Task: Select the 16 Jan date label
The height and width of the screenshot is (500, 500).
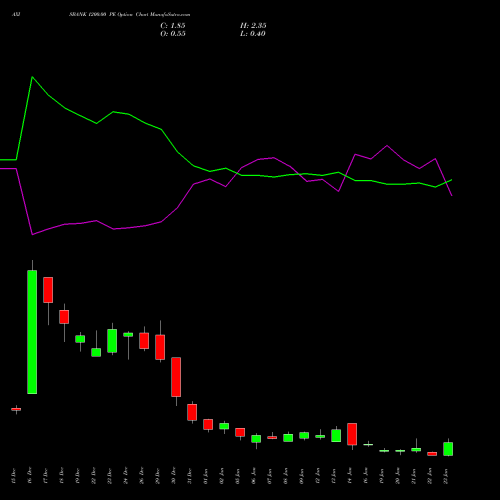Action: (x=366, y=476)
